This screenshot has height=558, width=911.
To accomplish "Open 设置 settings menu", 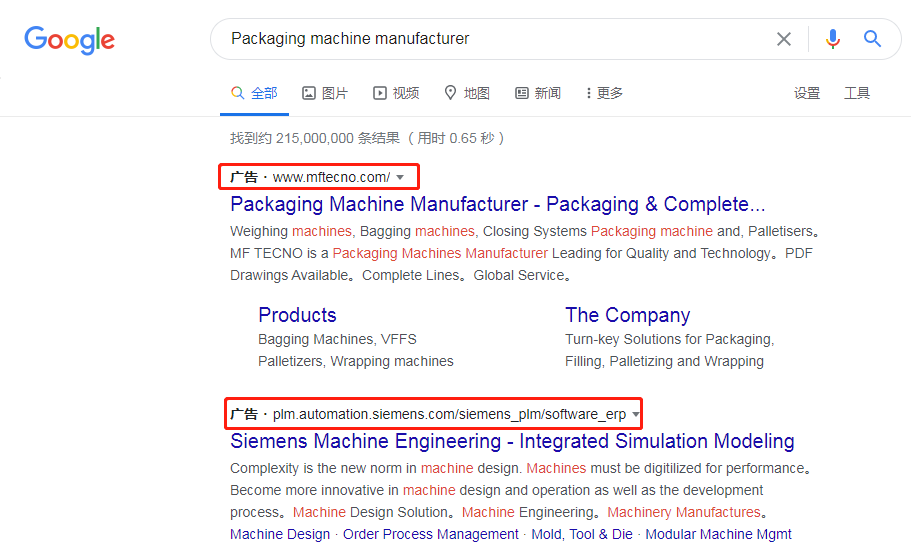I will click(x=807, y=93).
